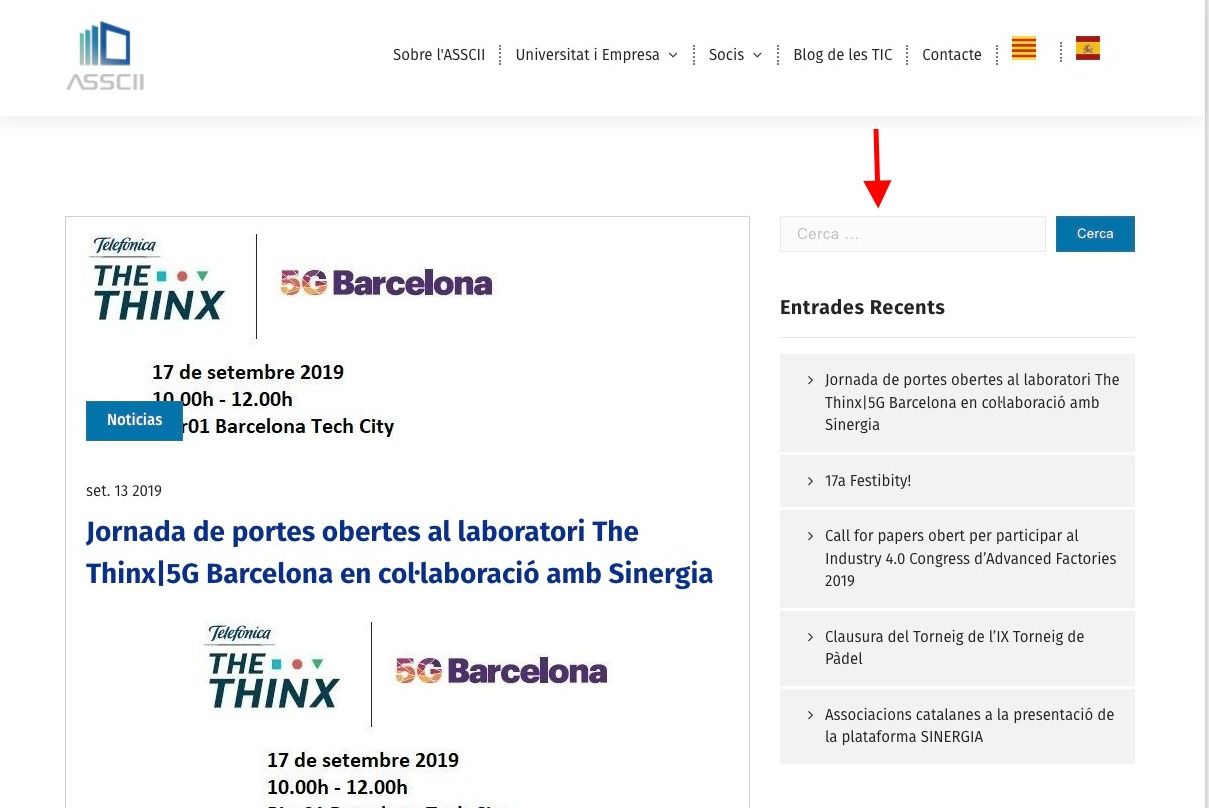Image resolution: width=1209 pixels, height=808 pixels.
Task: Open recent entry Call for papers obert
Action: 970,558
